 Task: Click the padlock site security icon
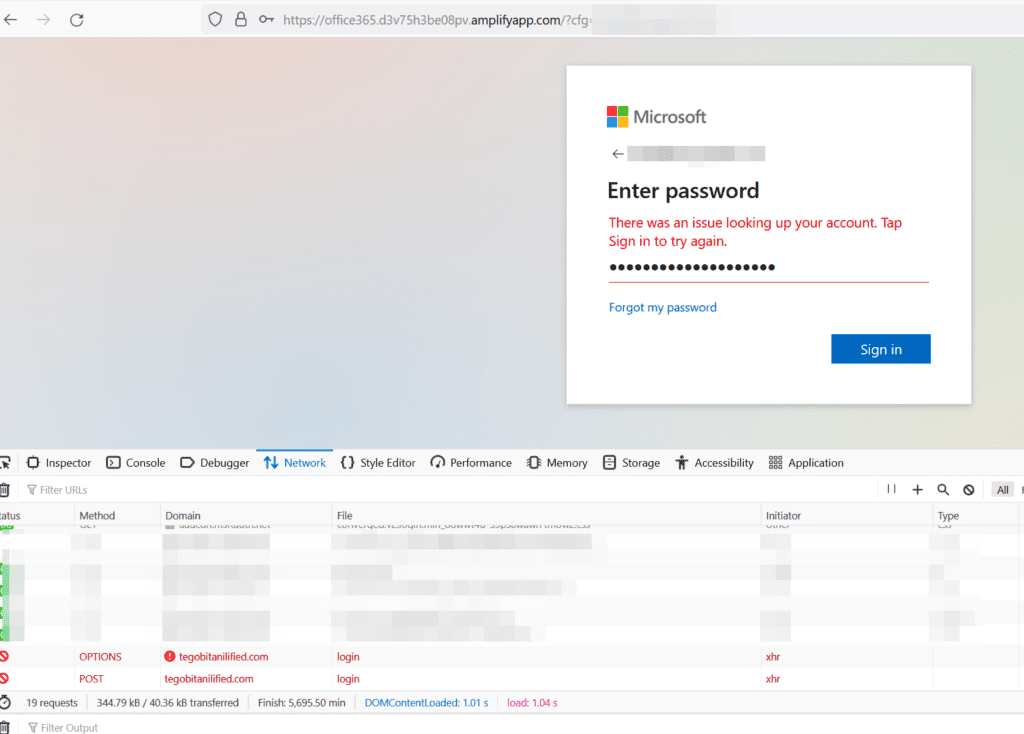pos(240,19)
